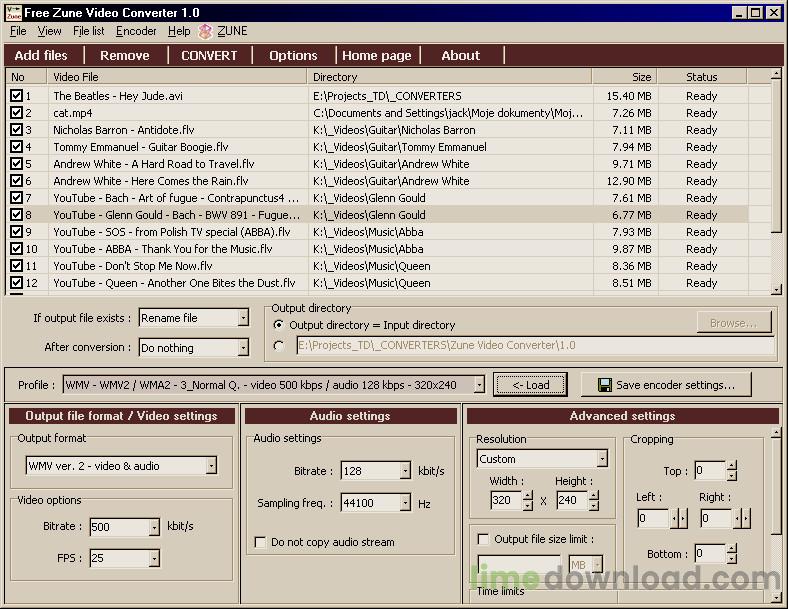
Task: Open the Sampling freq. dropdown showing 44100
Action: point(405,502)
